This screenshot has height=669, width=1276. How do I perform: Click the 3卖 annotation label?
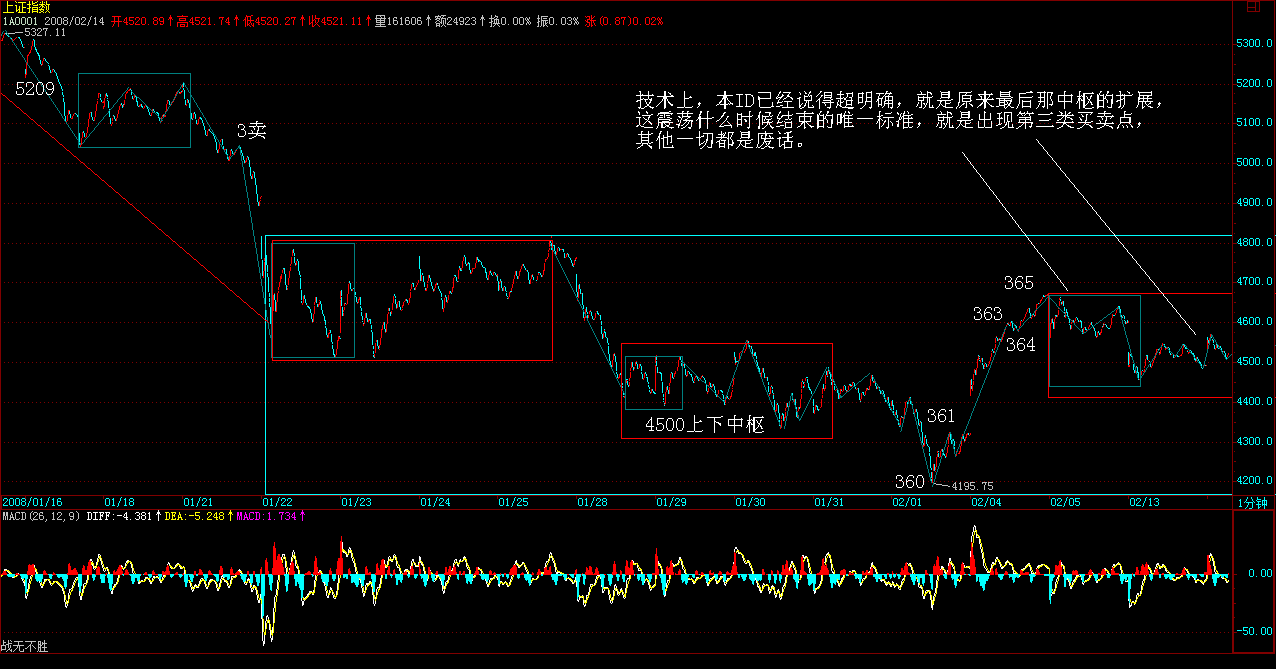click(251, 131)
